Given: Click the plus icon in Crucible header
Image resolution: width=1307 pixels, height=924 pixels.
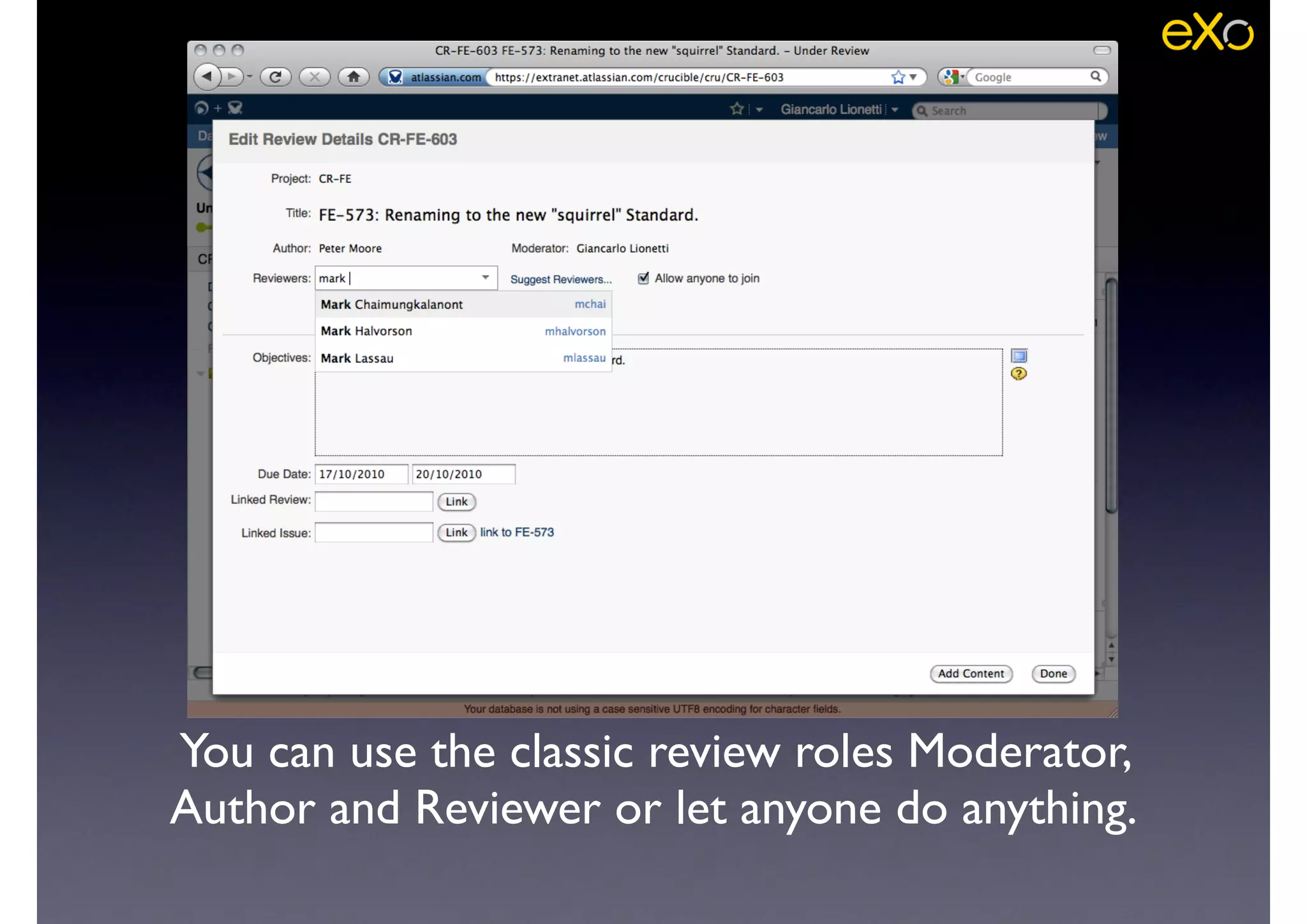Looking at the screenshot, I should pyautogui.click(x=218, y=108).
